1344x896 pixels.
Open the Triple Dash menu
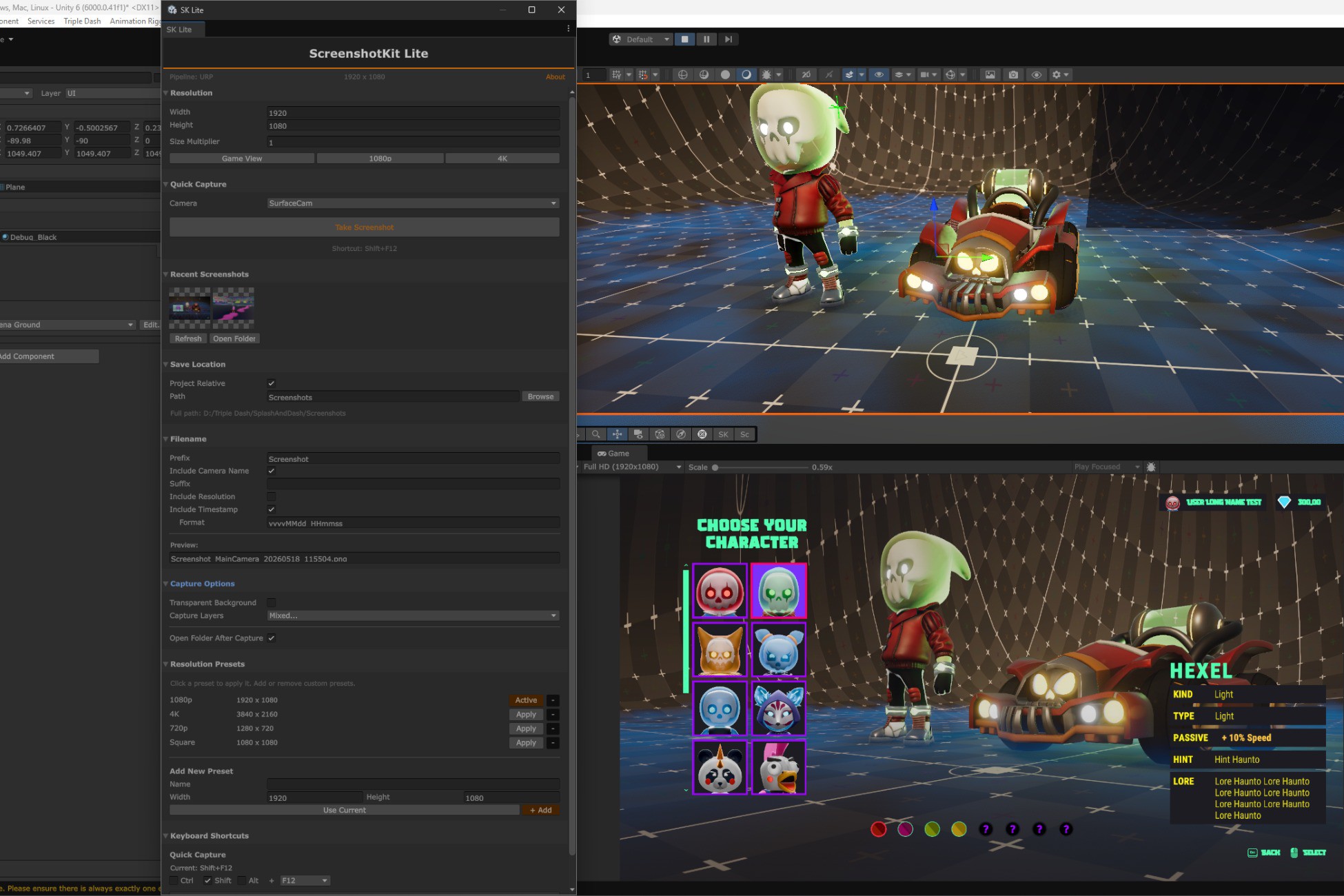coord(82,21)
